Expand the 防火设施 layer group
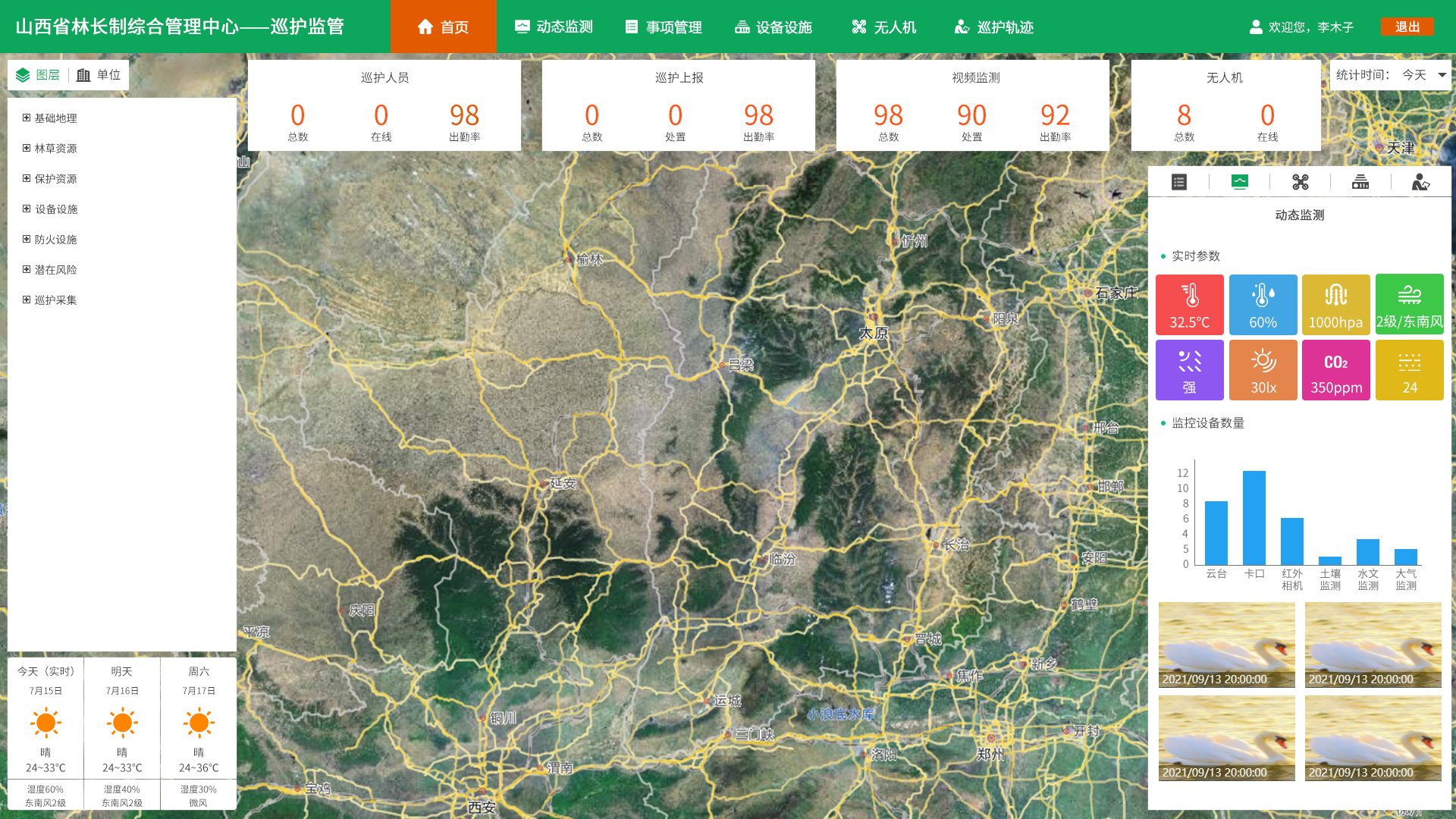The height and width of the screenshot is (819, 1456). 27,240
